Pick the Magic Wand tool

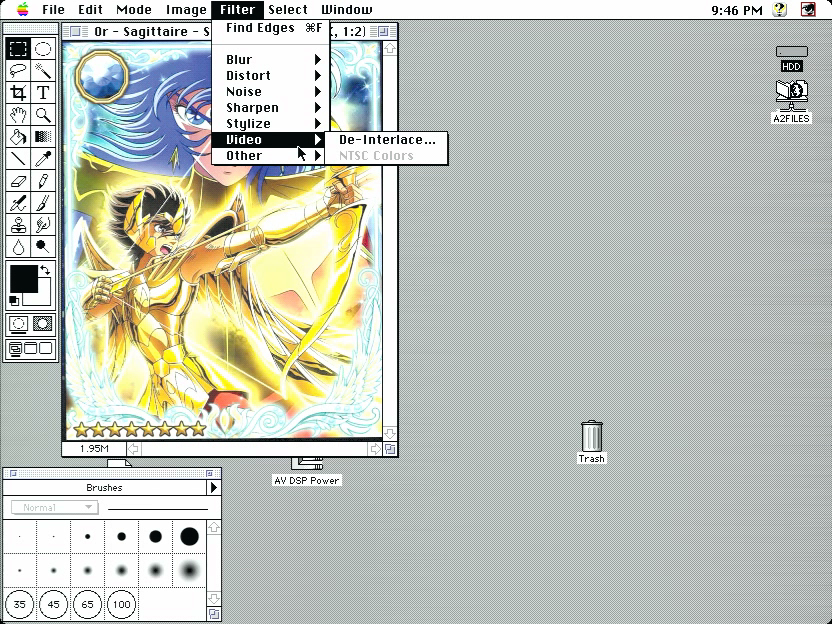tap(43, 71)
